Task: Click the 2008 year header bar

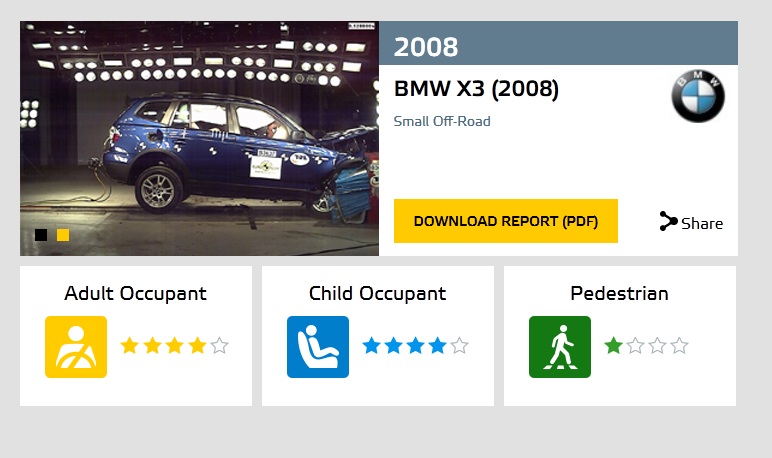Action: pos(558,43)
